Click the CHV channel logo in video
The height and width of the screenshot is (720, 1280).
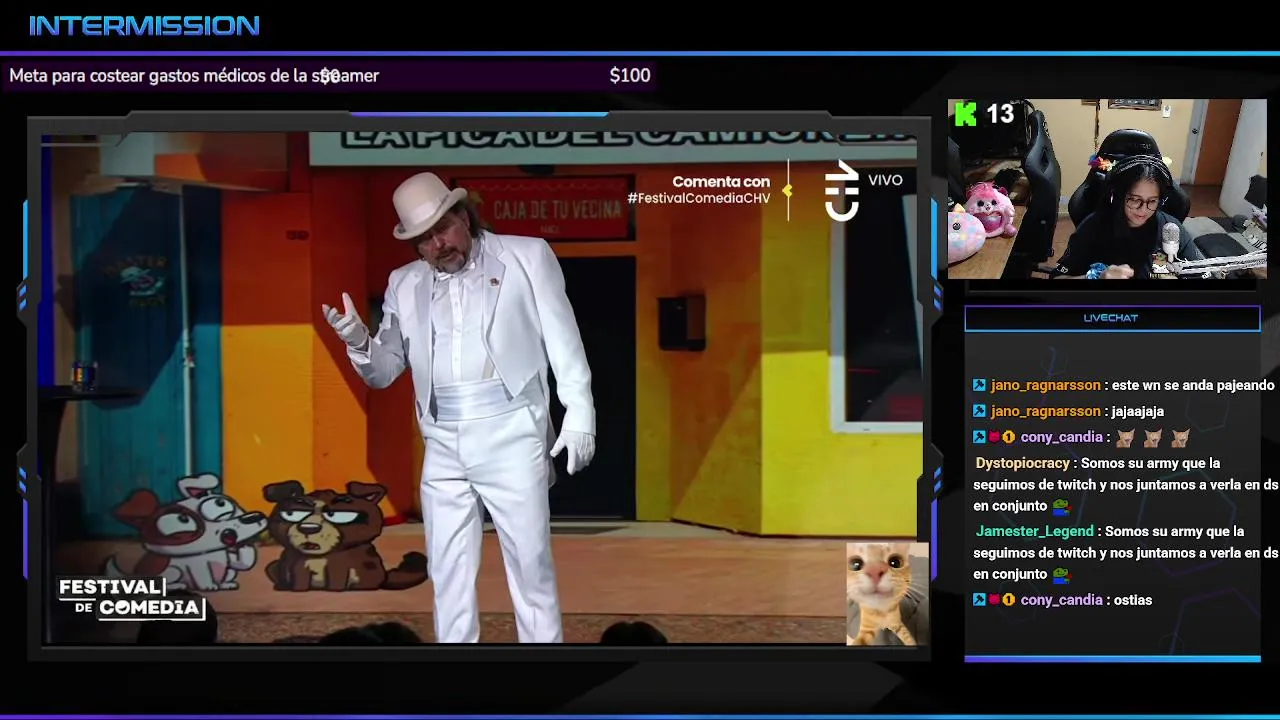click(841, 190)
